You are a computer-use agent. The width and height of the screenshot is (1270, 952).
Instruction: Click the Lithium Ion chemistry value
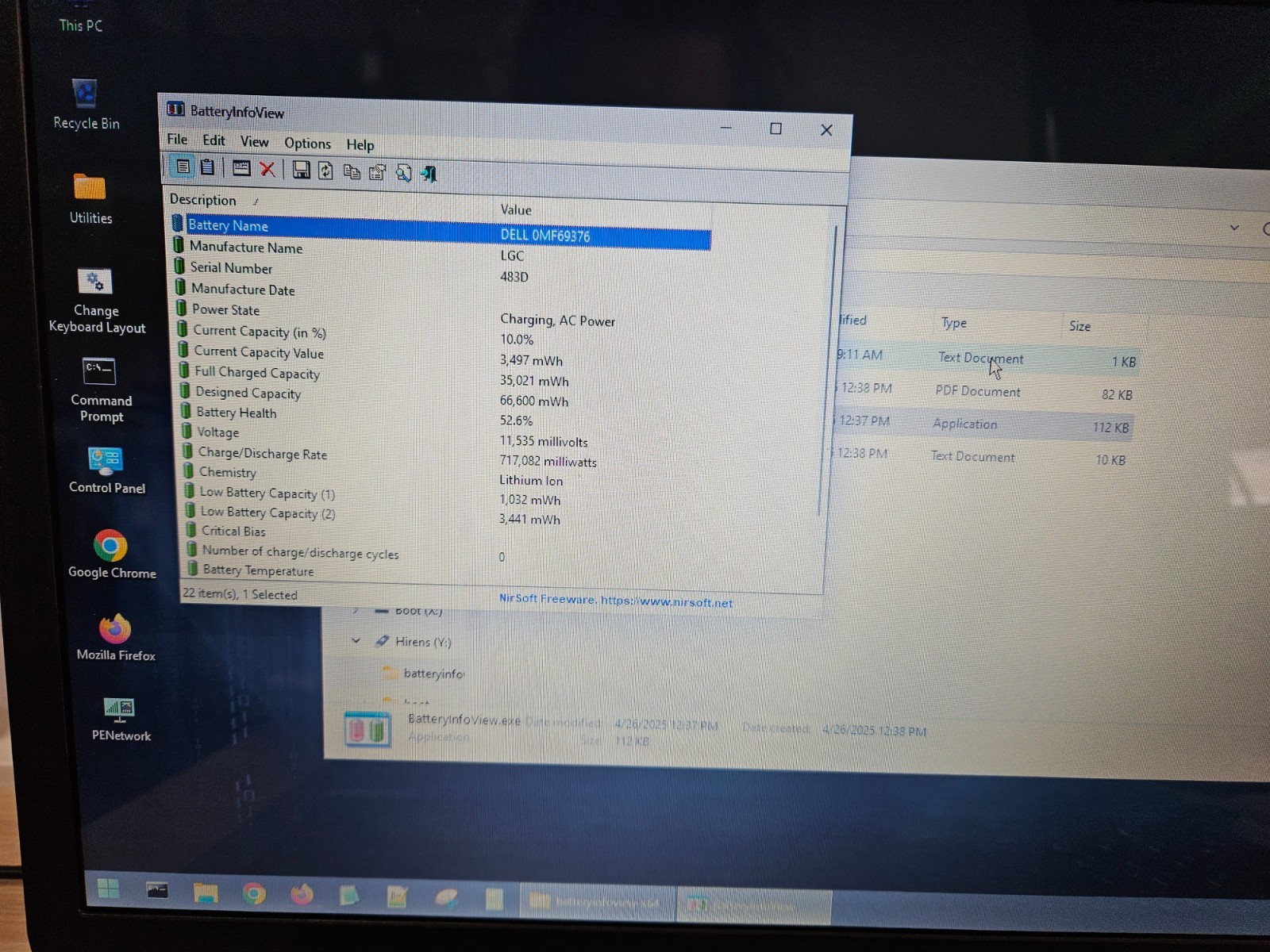531,480
